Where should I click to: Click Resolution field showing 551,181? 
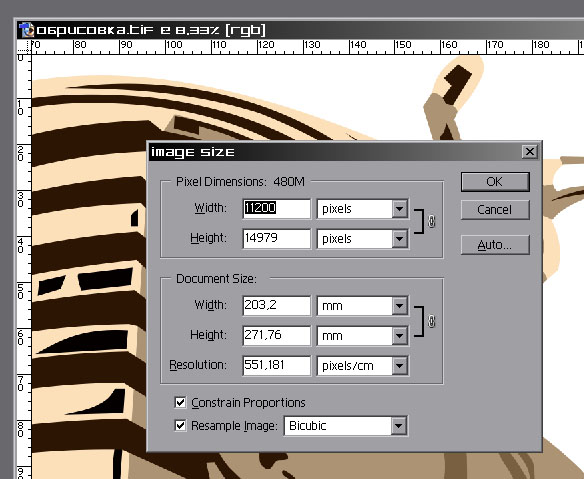pyautogui.click(x=276, y=365)
